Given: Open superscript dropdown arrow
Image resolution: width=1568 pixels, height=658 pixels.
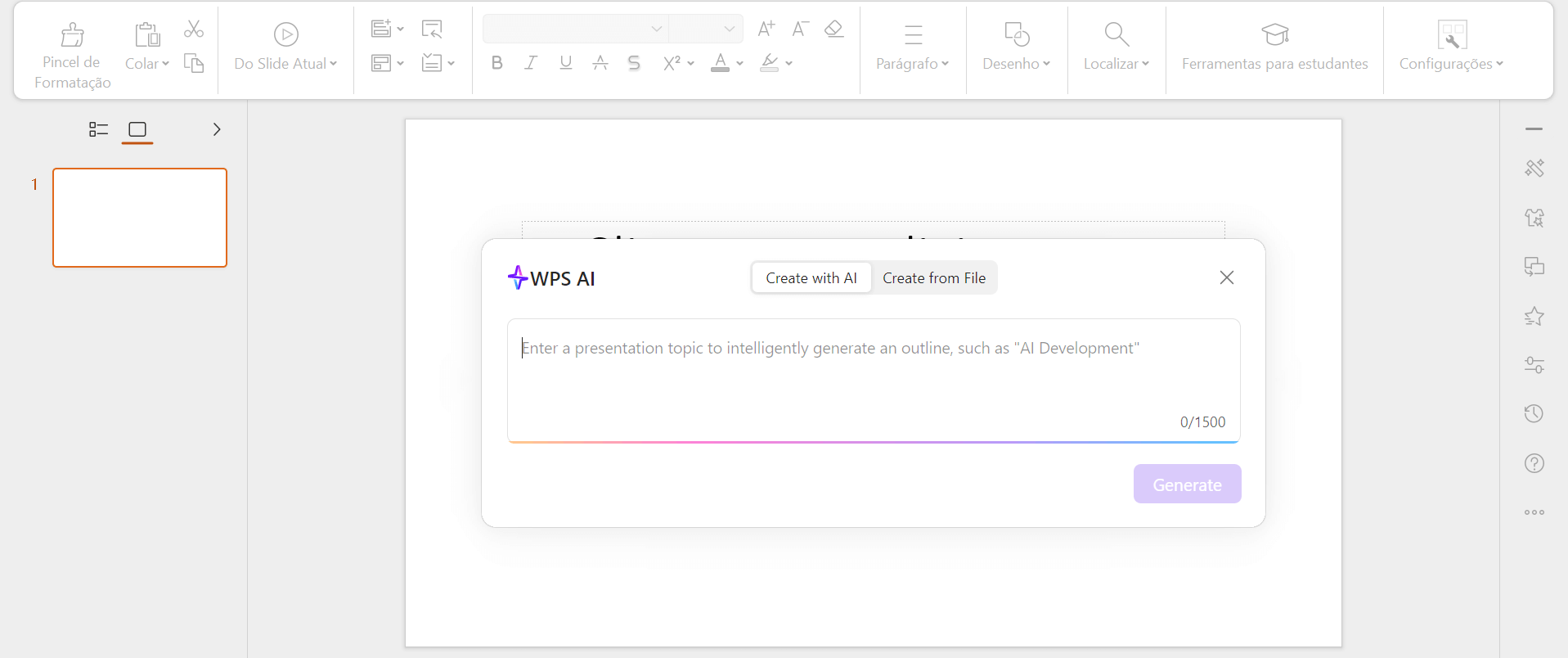Looking at the screenshot, I should tap(691, 63).
